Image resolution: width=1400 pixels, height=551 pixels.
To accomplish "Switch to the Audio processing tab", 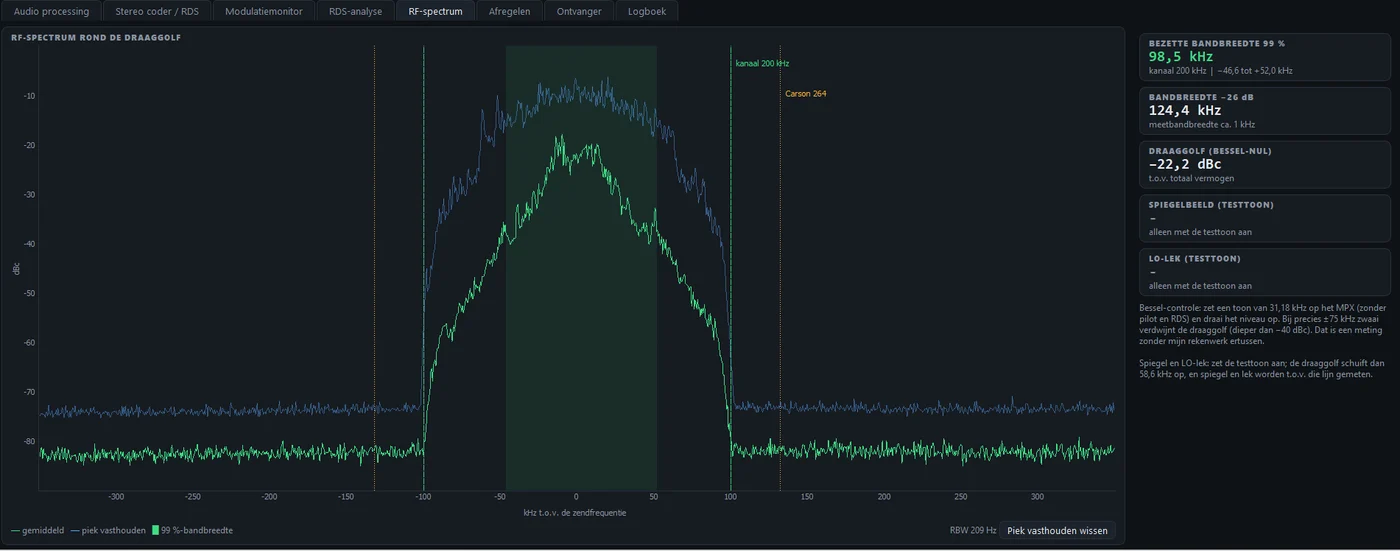I will click(51, 11).
